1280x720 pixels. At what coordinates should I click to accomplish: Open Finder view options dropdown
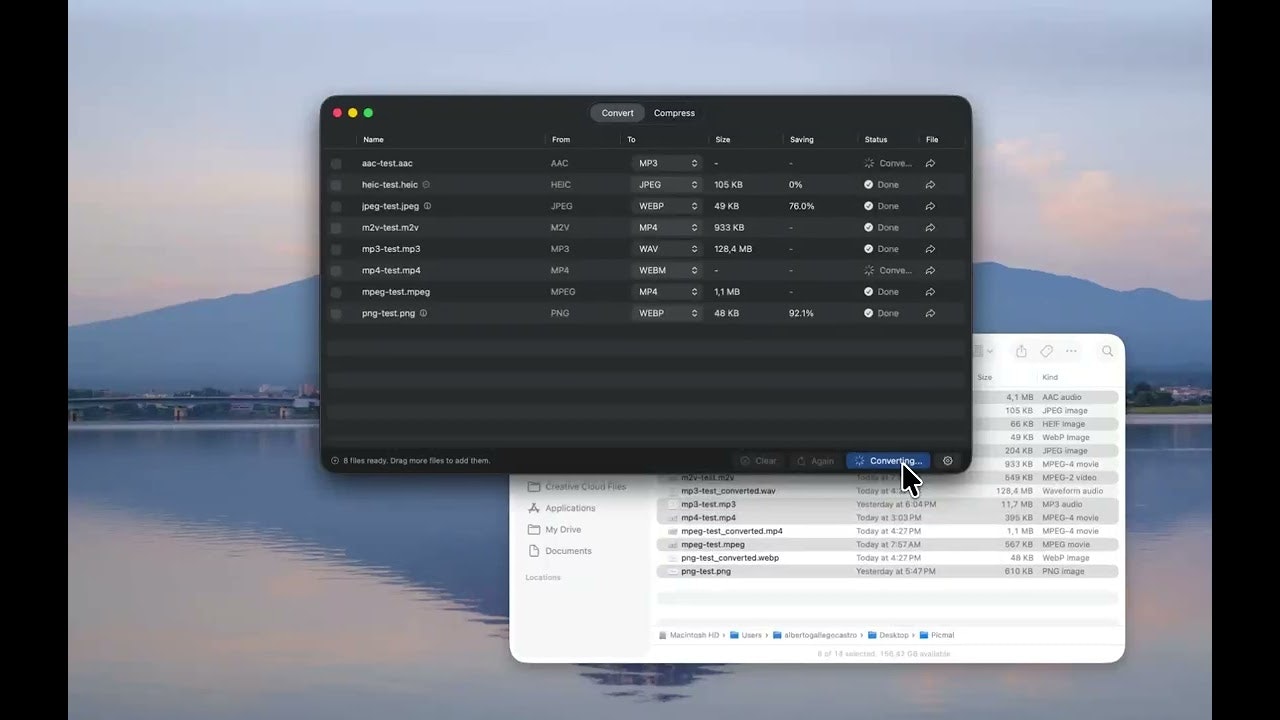point(984,351)
